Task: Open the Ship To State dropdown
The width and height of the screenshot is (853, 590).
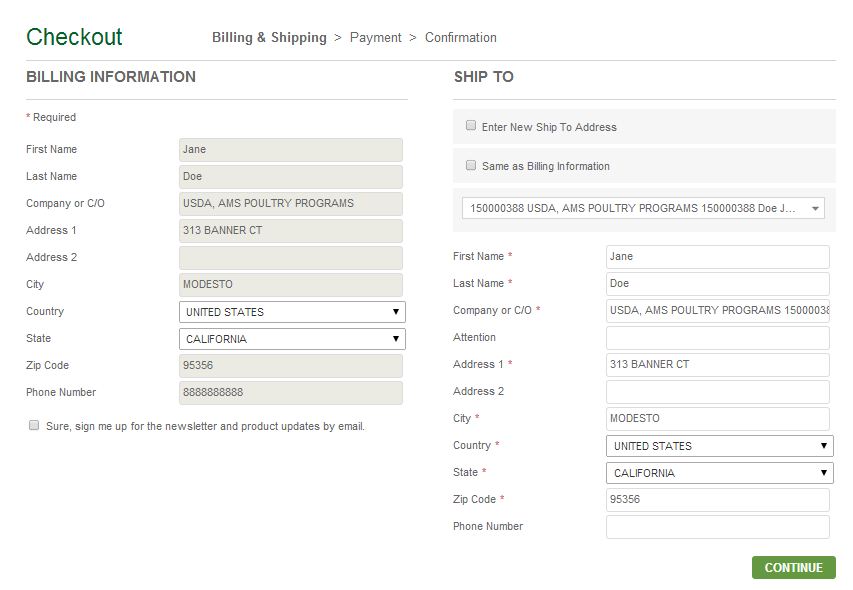Action: [x=719, y=473]
